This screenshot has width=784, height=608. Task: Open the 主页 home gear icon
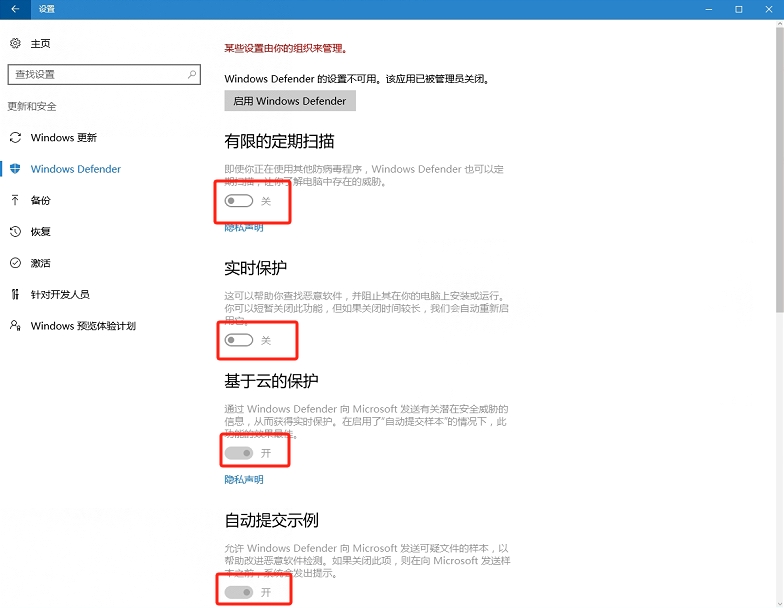pyautogui.click(x=15, y=44)
